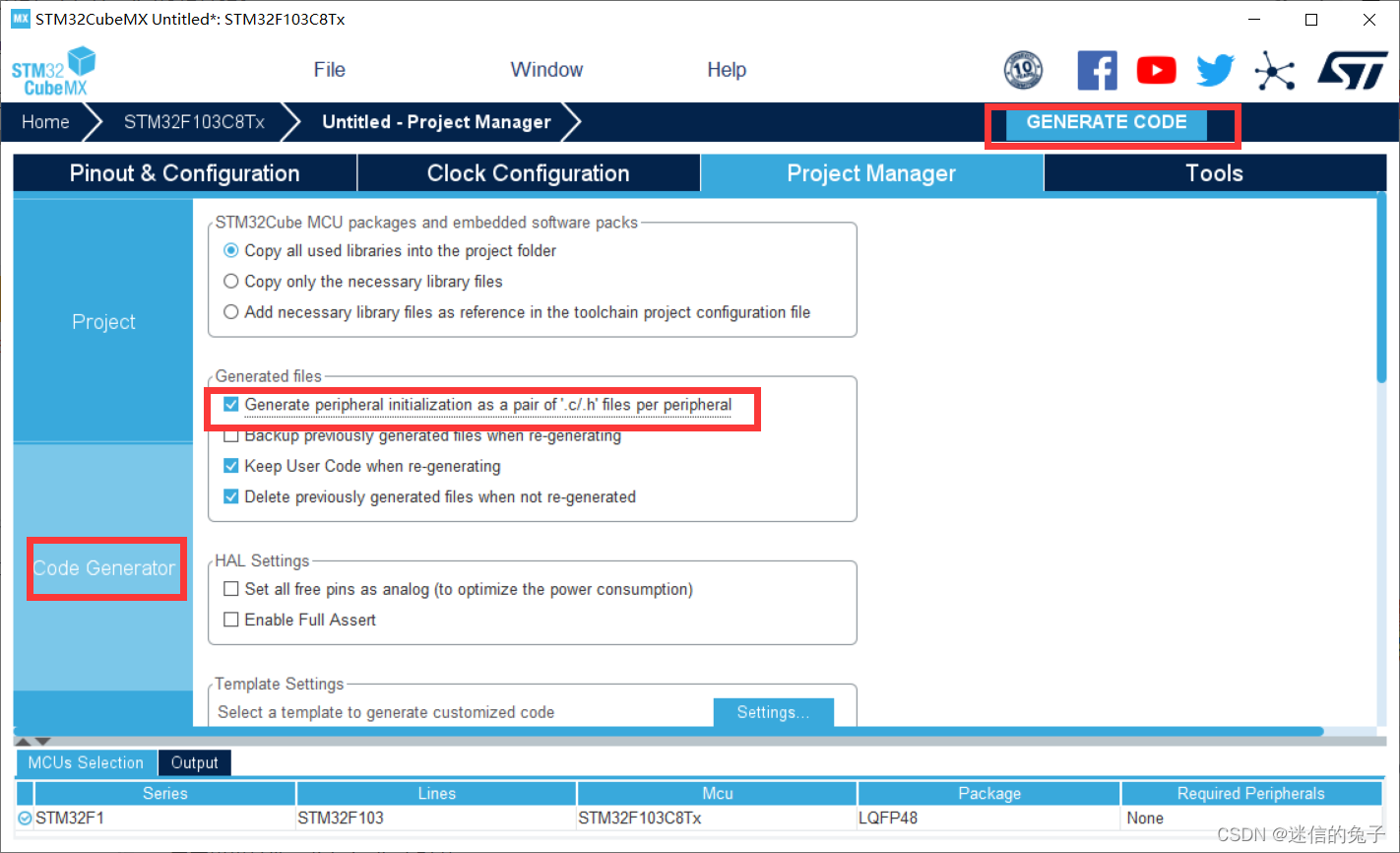1400x853 pixels.
Task: Open the Window menu
Action: tap(546, 70)
